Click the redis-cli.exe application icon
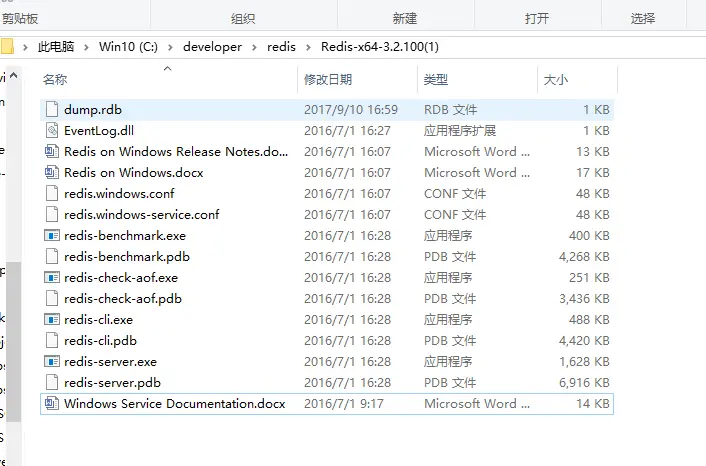 (52, 320)
